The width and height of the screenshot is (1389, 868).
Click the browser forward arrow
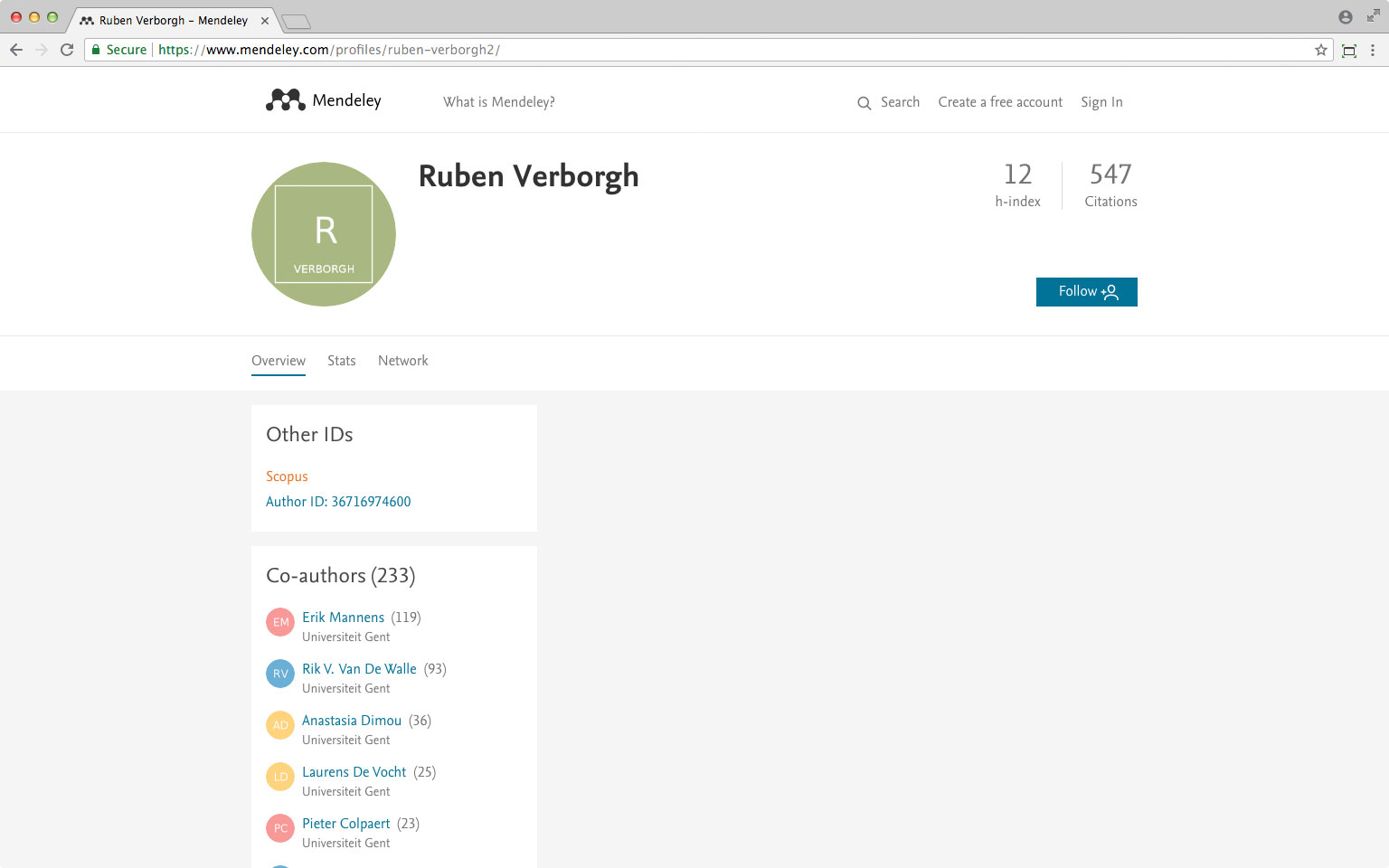42,50
